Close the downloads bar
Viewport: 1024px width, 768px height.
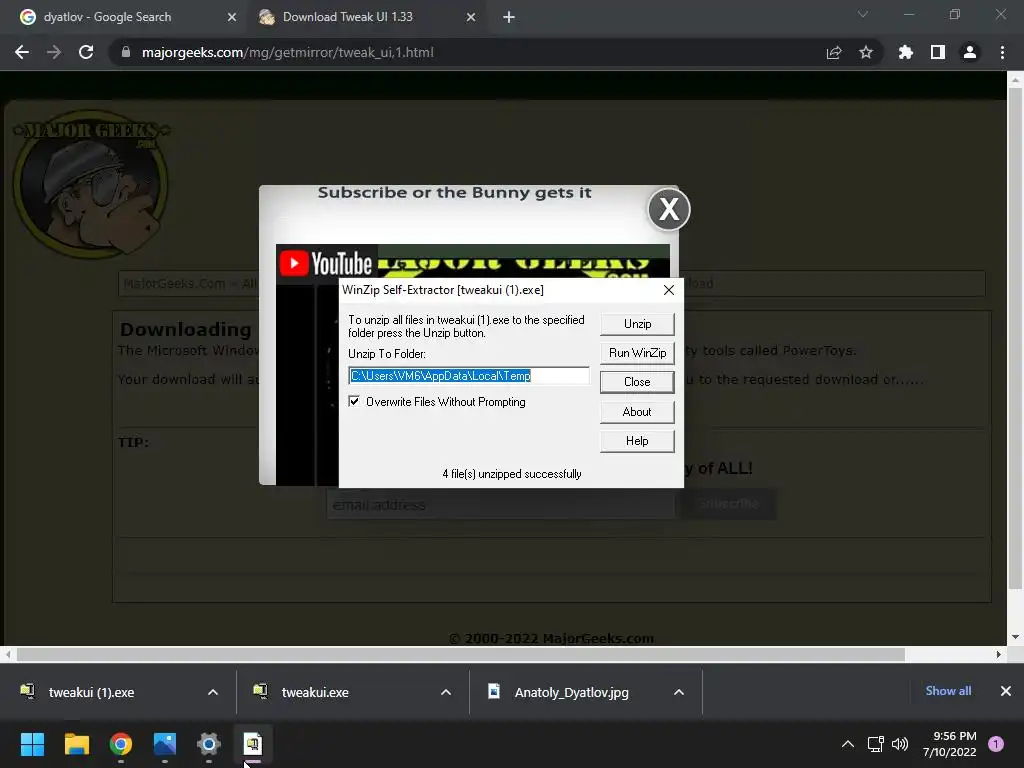pos(1006,691)
